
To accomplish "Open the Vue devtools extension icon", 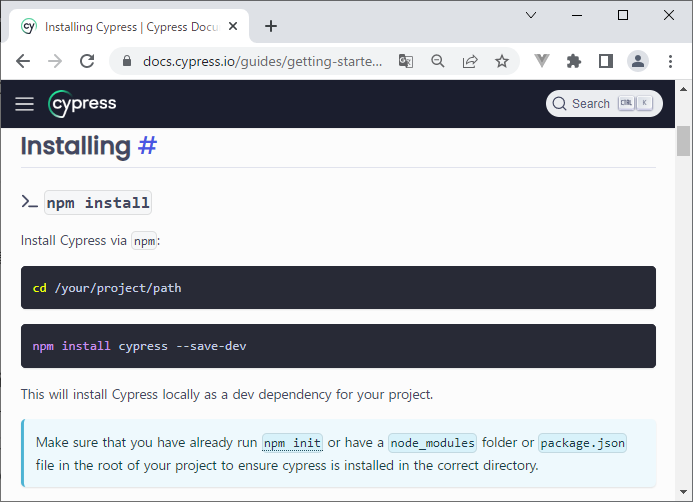I will [541, 61].
